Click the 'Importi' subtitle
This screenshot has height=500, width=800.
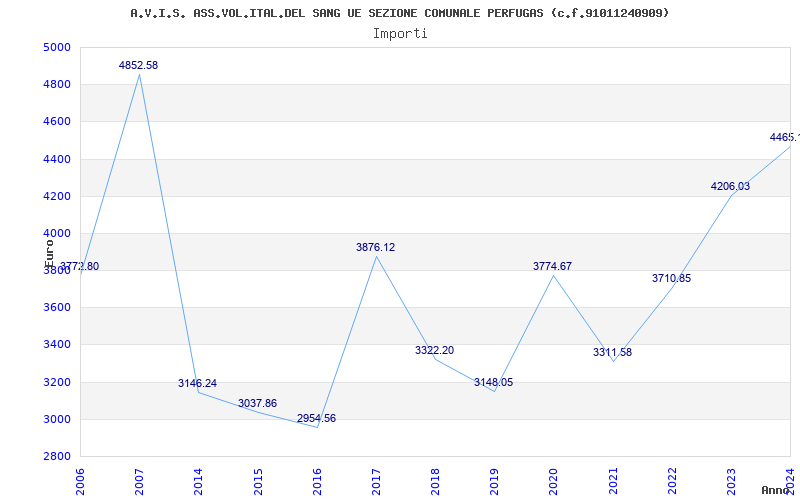point(400,34)
